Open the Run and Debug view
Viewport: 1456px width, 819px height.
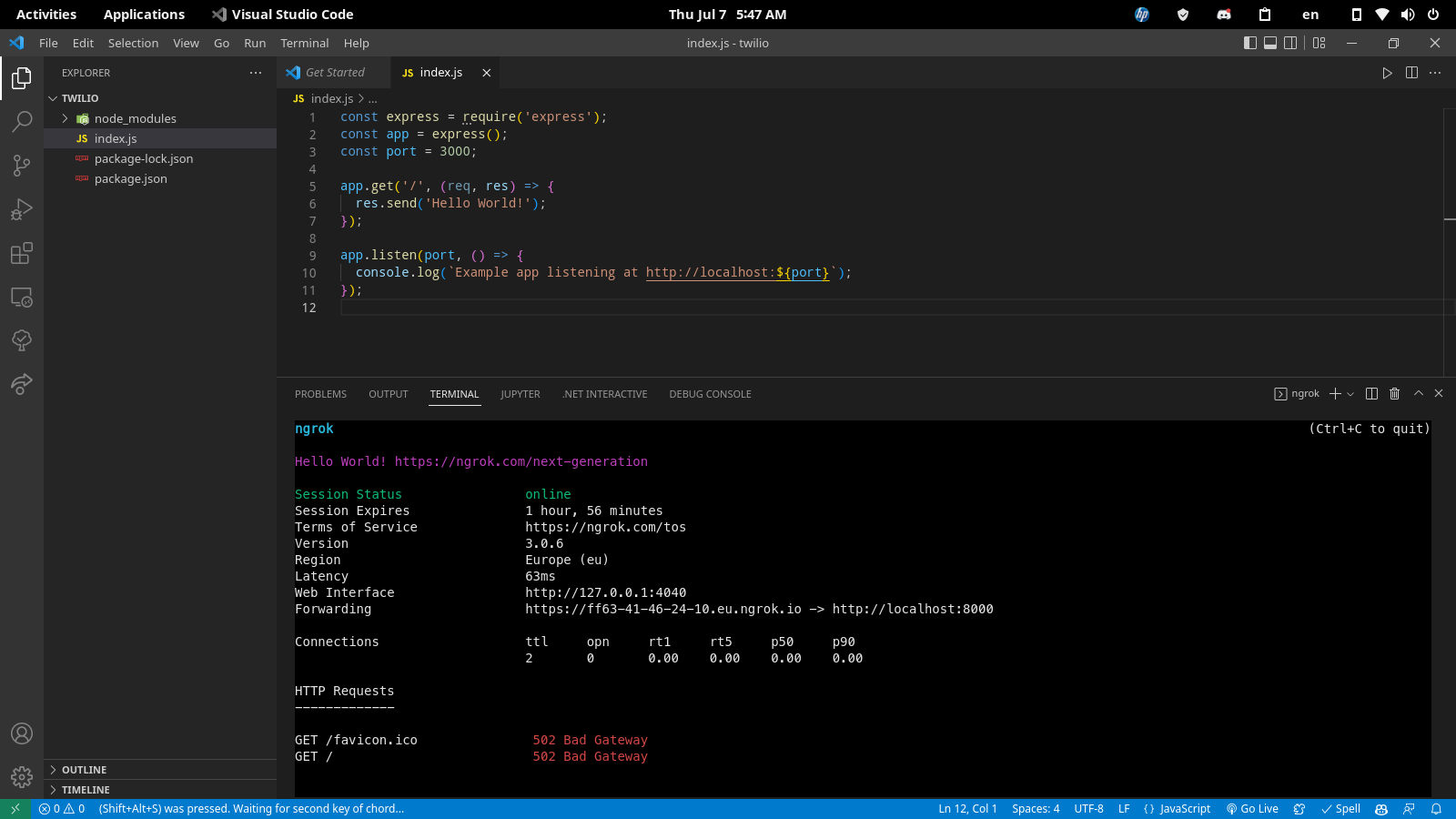22,209
